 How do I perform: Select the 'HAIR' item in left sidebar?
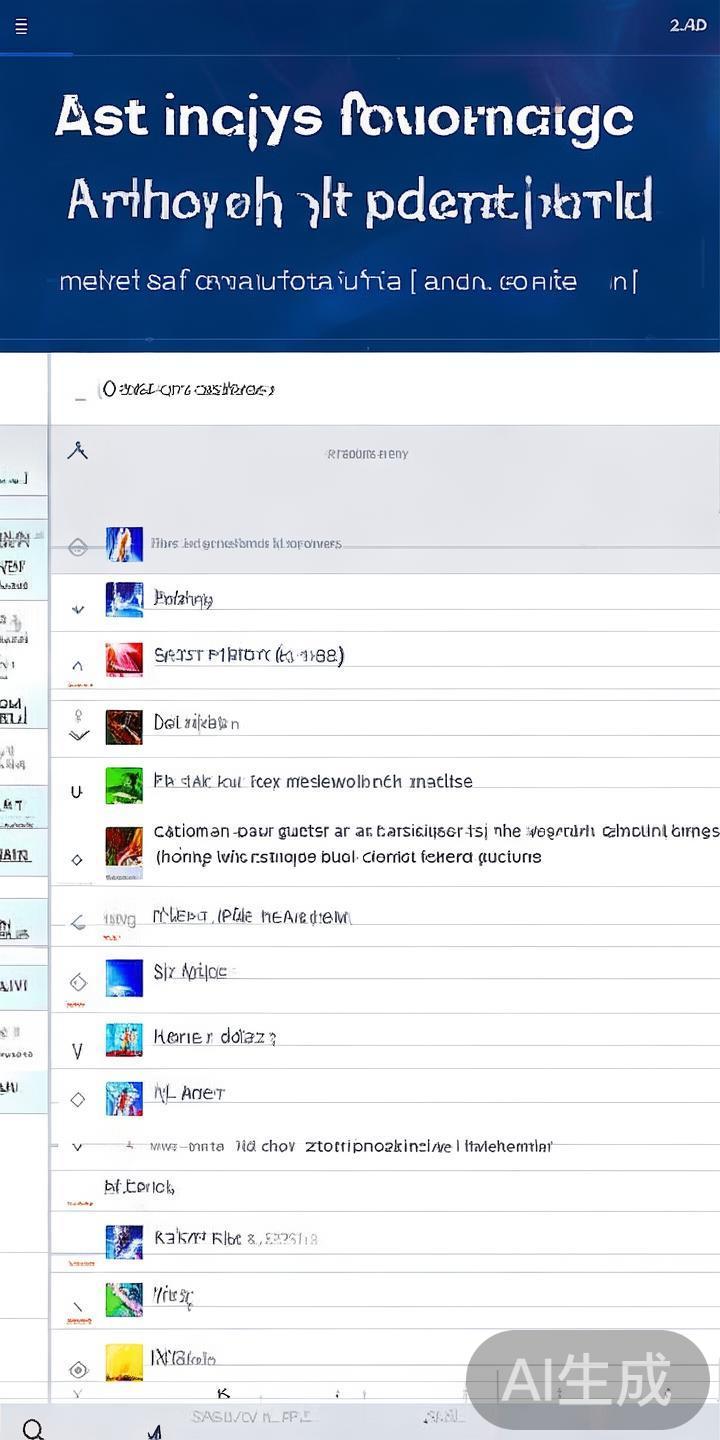(15, 855)
